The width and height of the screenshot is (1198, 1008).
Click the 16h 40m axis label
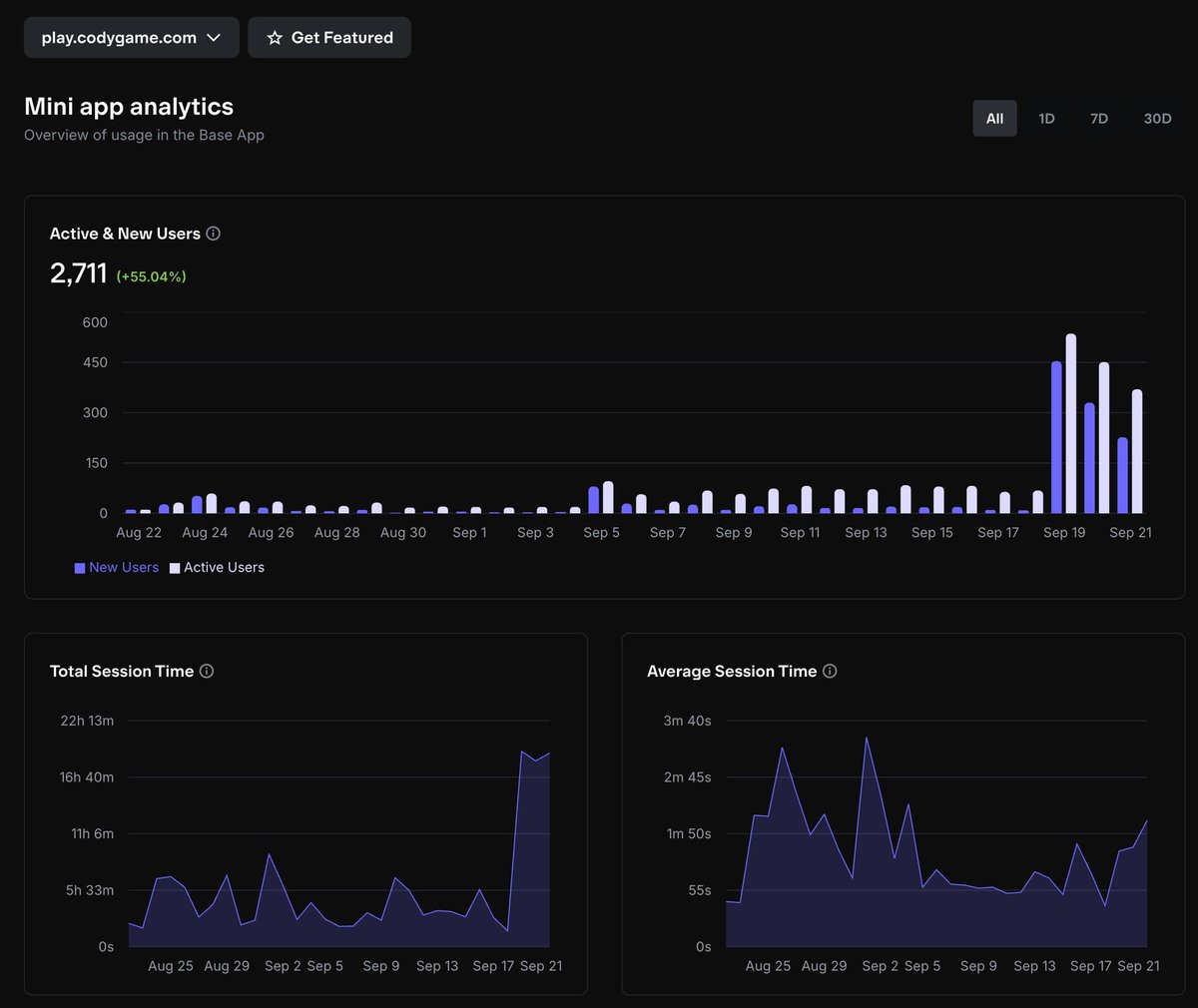[86, 776]
